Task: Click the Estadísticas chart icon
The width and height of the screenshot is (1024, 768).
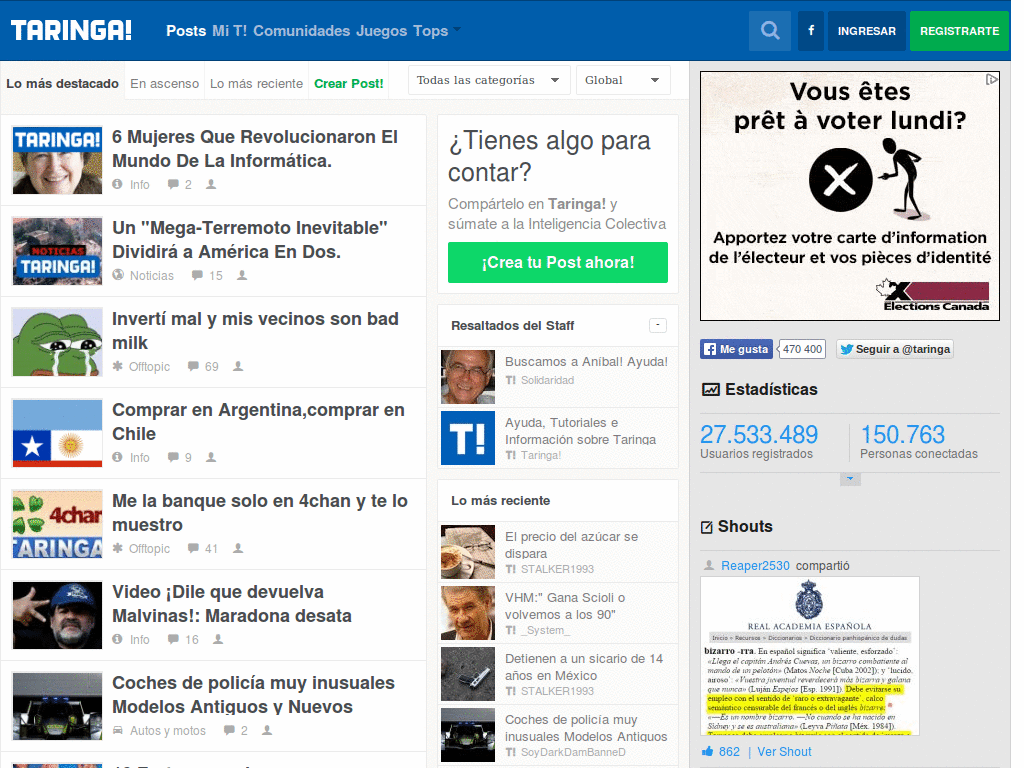Action: click(x=711, y=390)
